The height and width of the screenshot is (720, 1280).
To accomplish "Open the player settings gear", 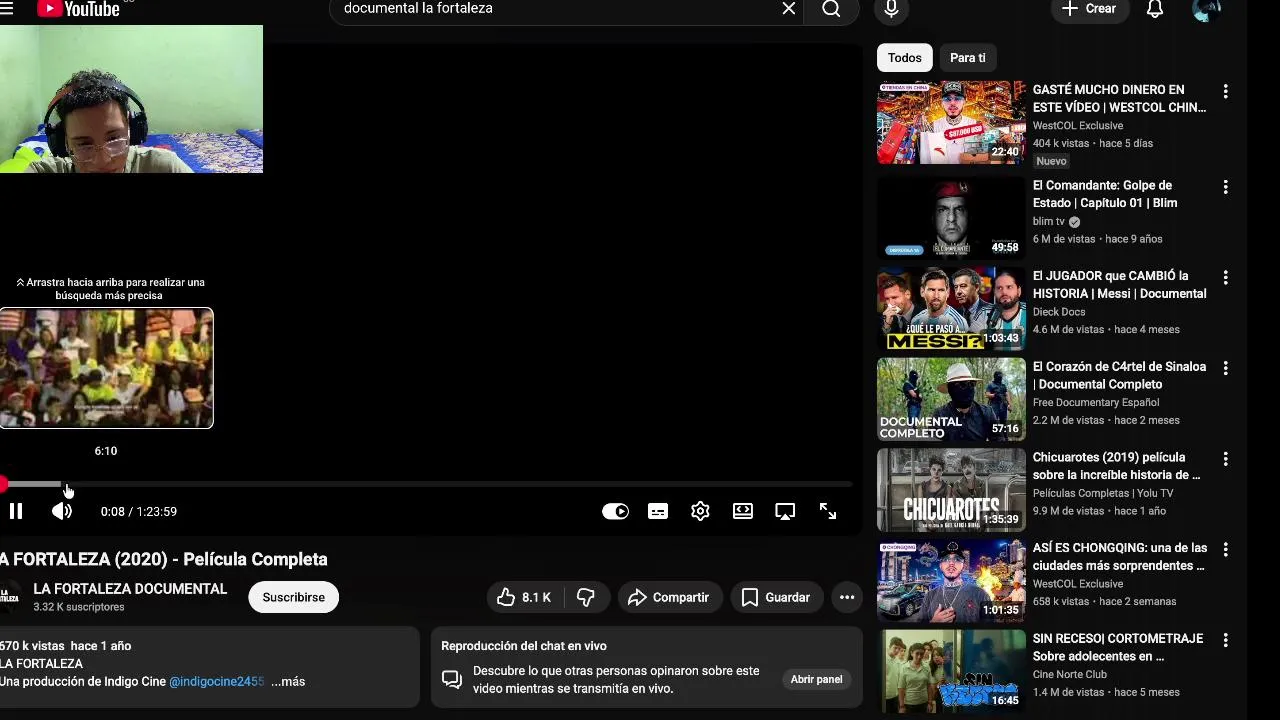I will (700, 511).
